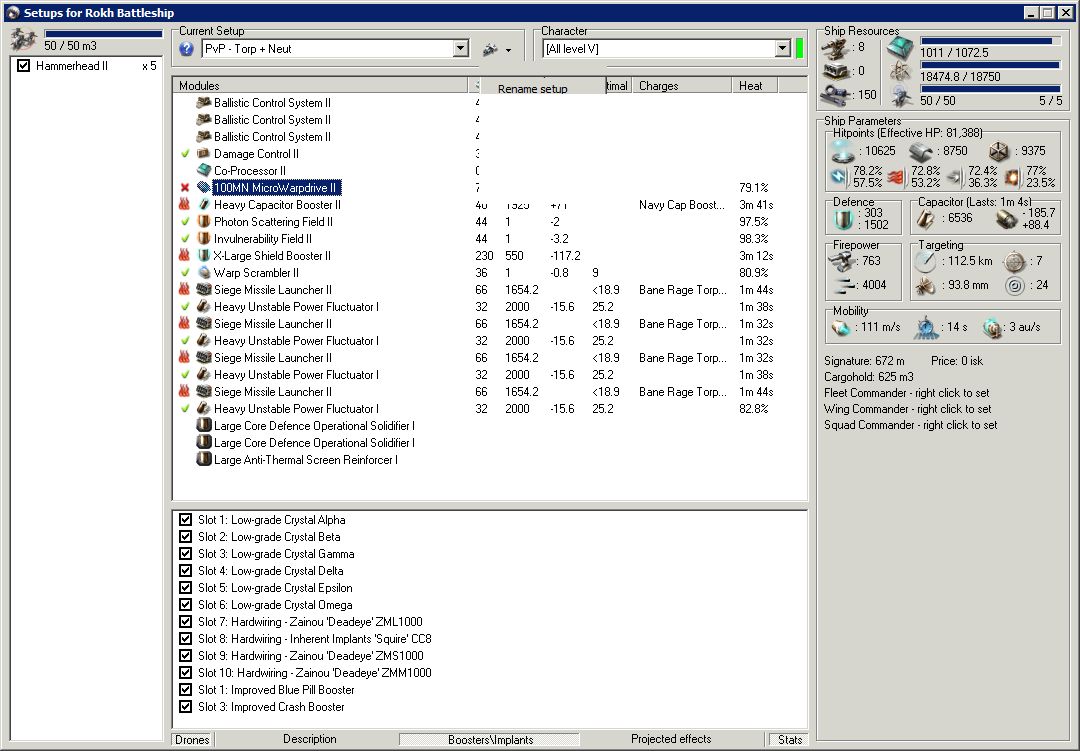Click the drone bay icon above Hammerhead II
Viewport: 1080px width, 751px height.
pos(24,41)
